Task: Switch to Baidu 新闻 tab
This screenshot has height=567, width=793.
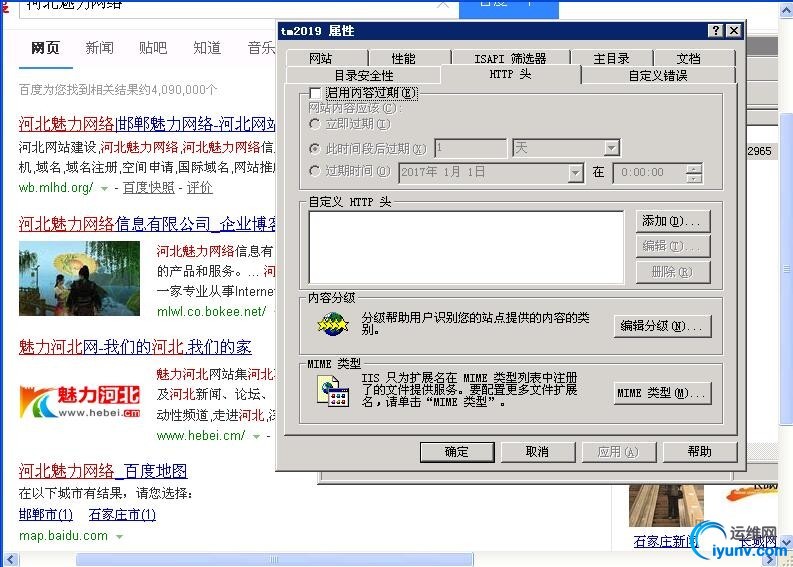Action: (100, 48)
